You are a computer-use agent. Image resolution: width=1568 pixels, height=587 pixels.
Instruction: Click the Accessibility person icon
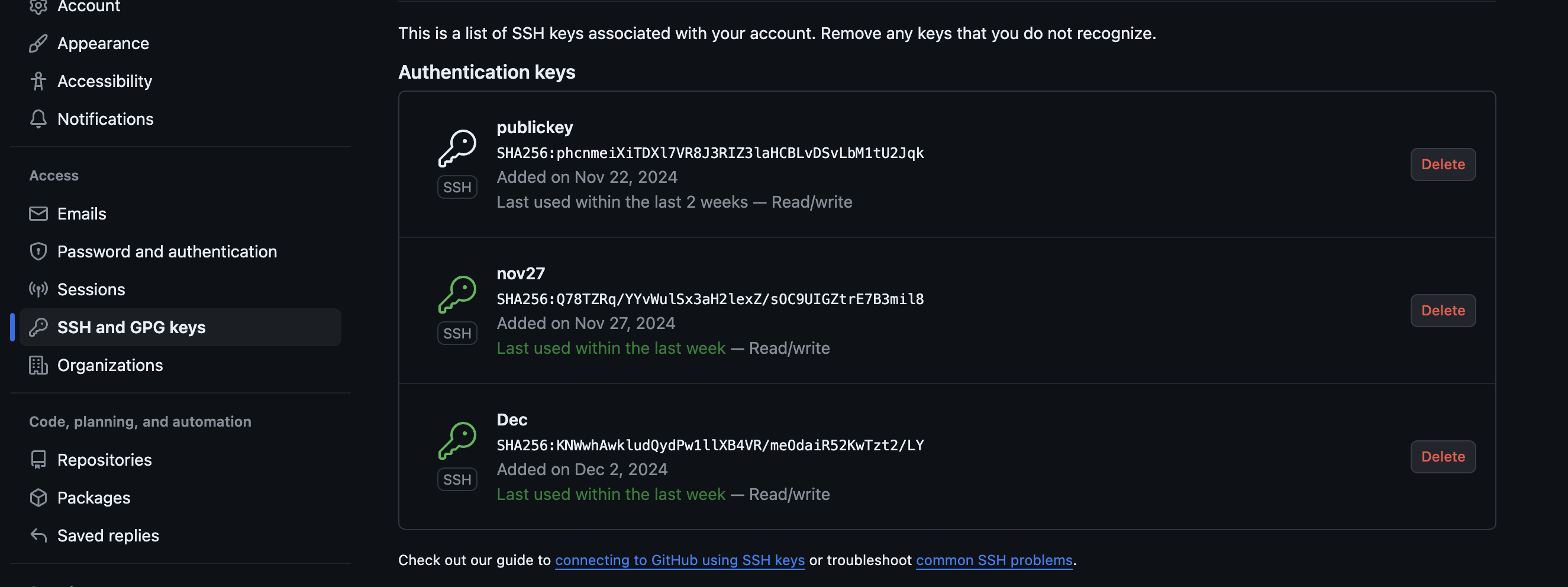point(38,81)
